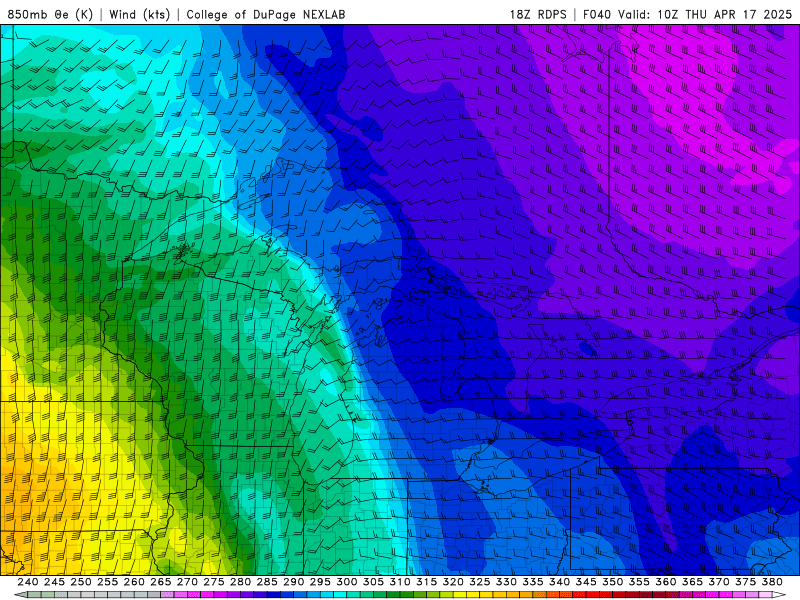
Task: Select the 320 value on the color scale
Action: [x=453, y=582]
